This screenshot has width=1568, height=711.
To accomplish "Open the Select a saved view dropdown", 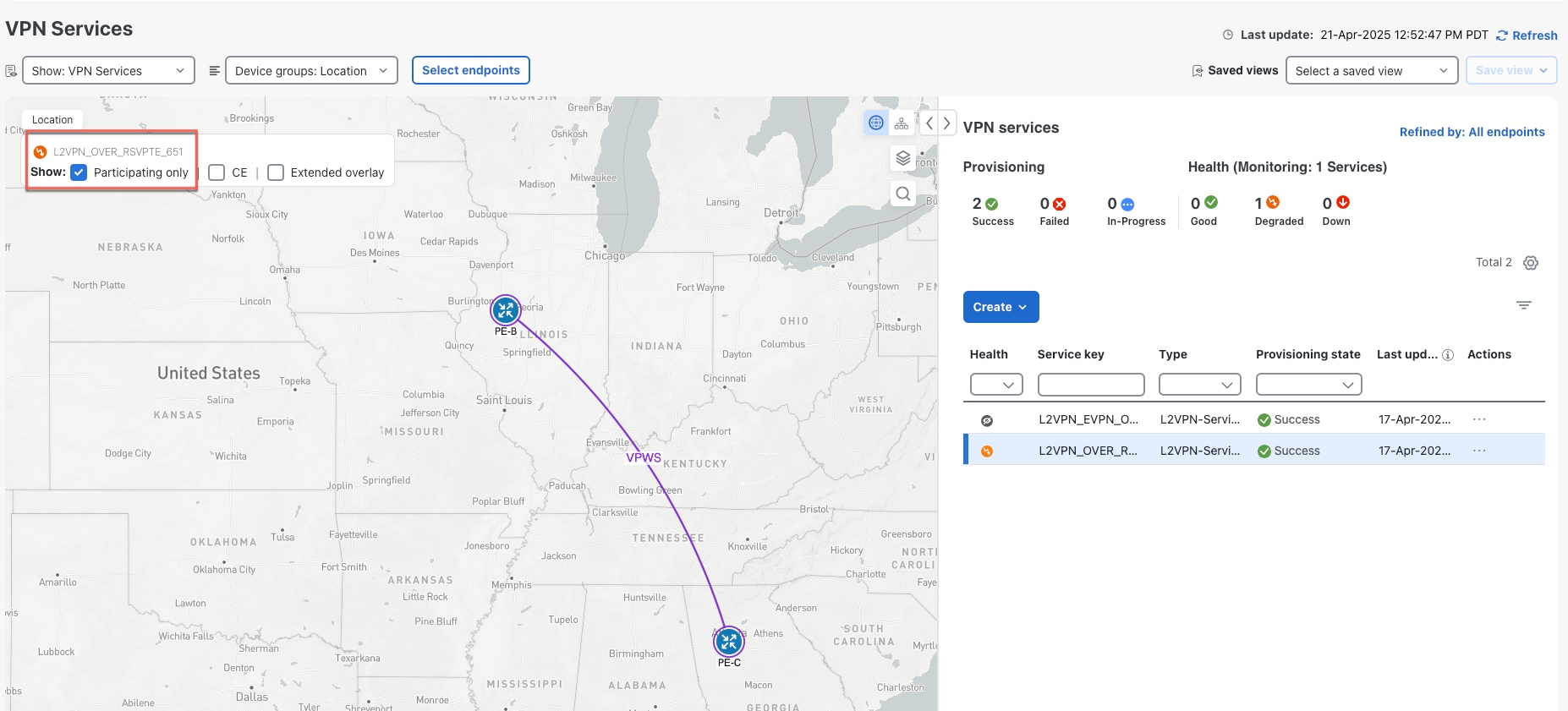I will (1371, 71).
